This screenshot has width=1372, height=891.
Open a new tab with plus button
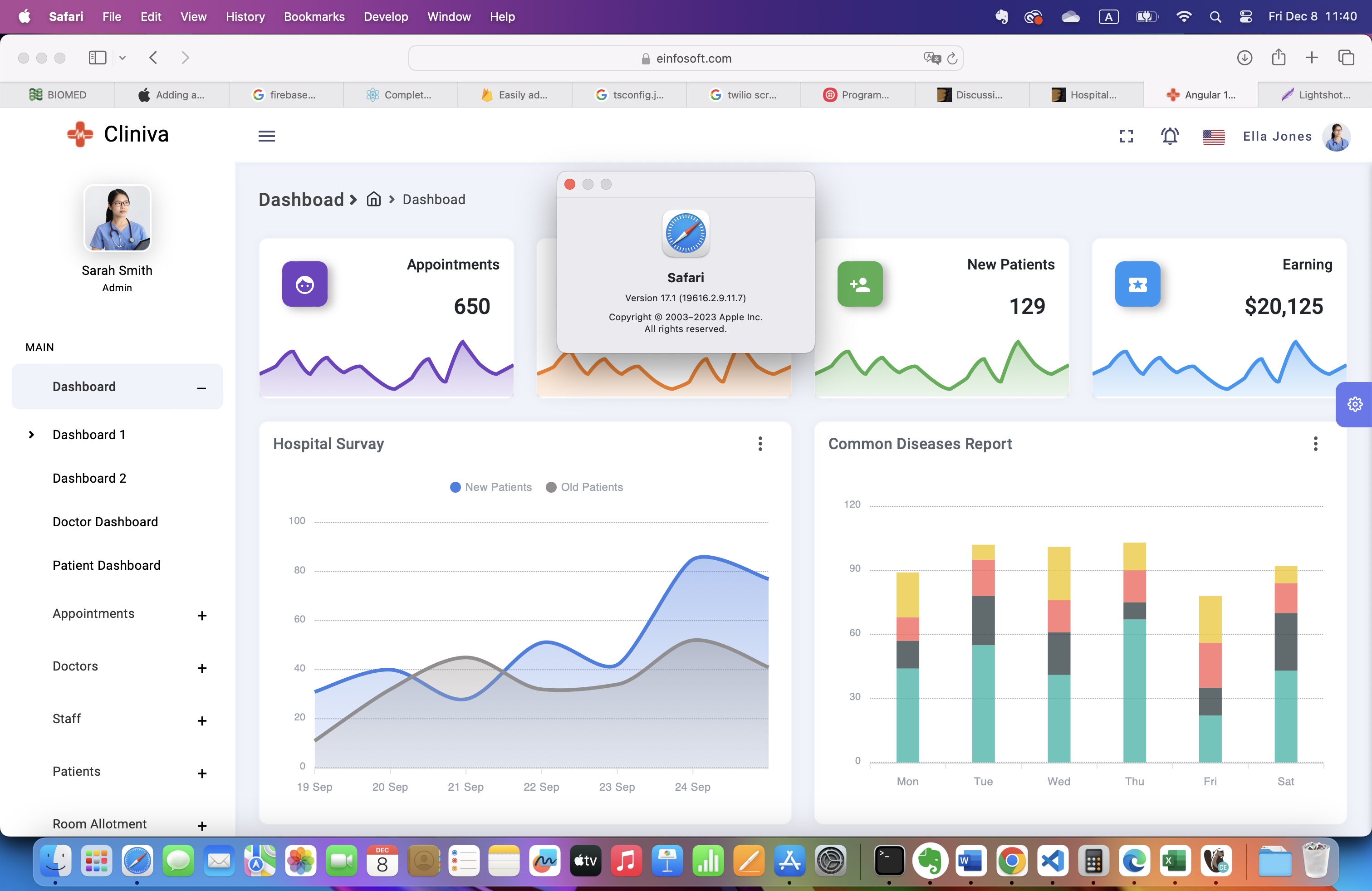tap(1312, 58)
